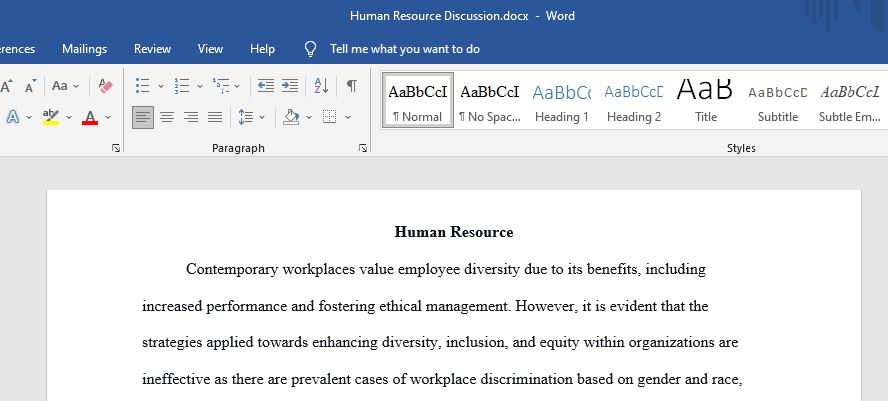This screenshot has width=888, height=401.
Task: Open line and paragraph spacing options
Action: 246,117
